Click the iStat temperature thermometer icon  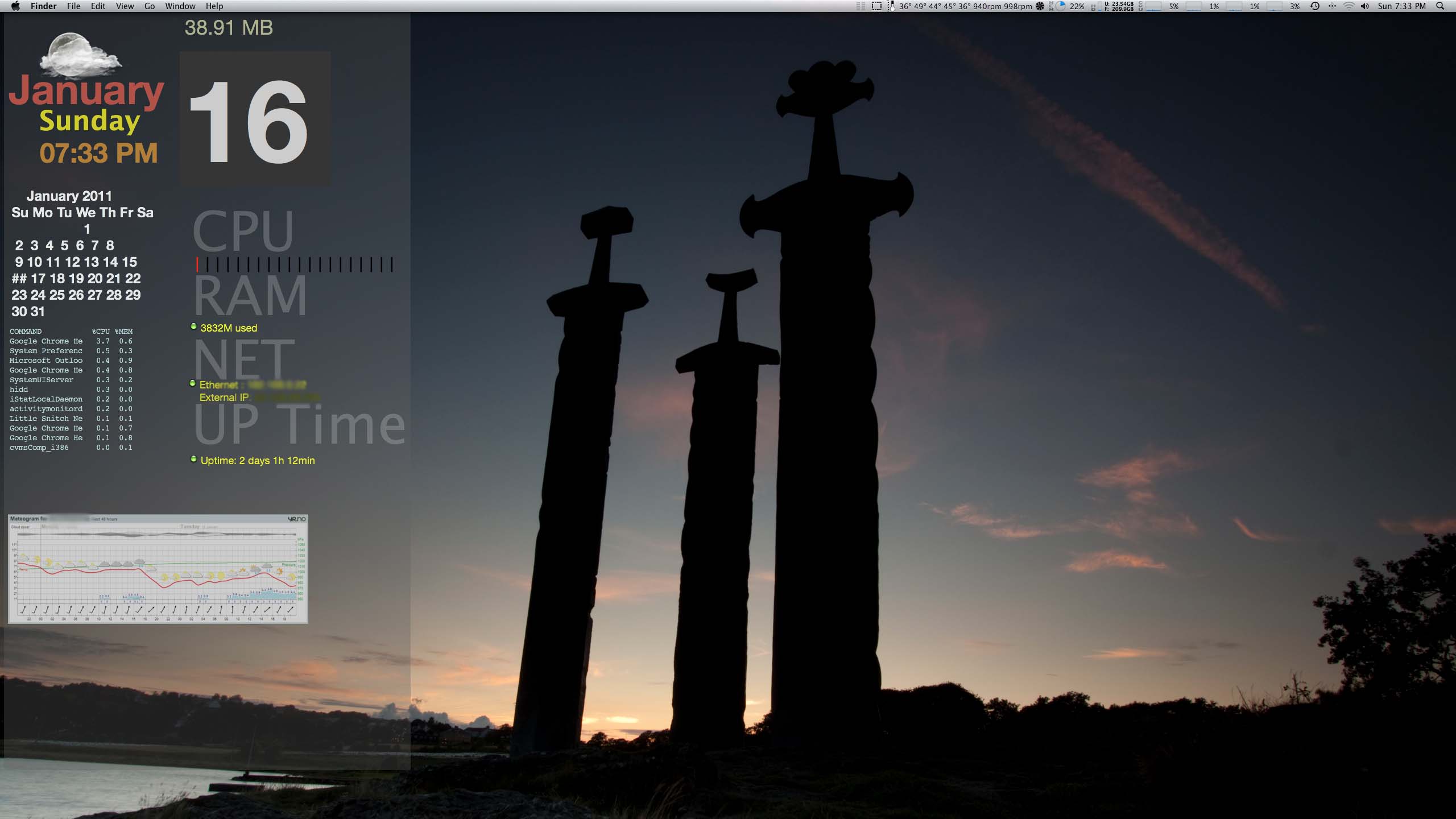click(891, 6)
